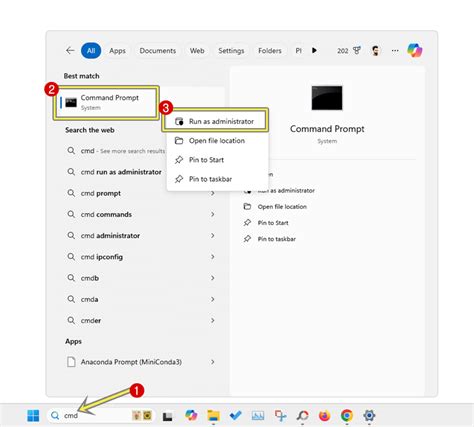
Task: Open the user account avatar
Action: [375, 51]
